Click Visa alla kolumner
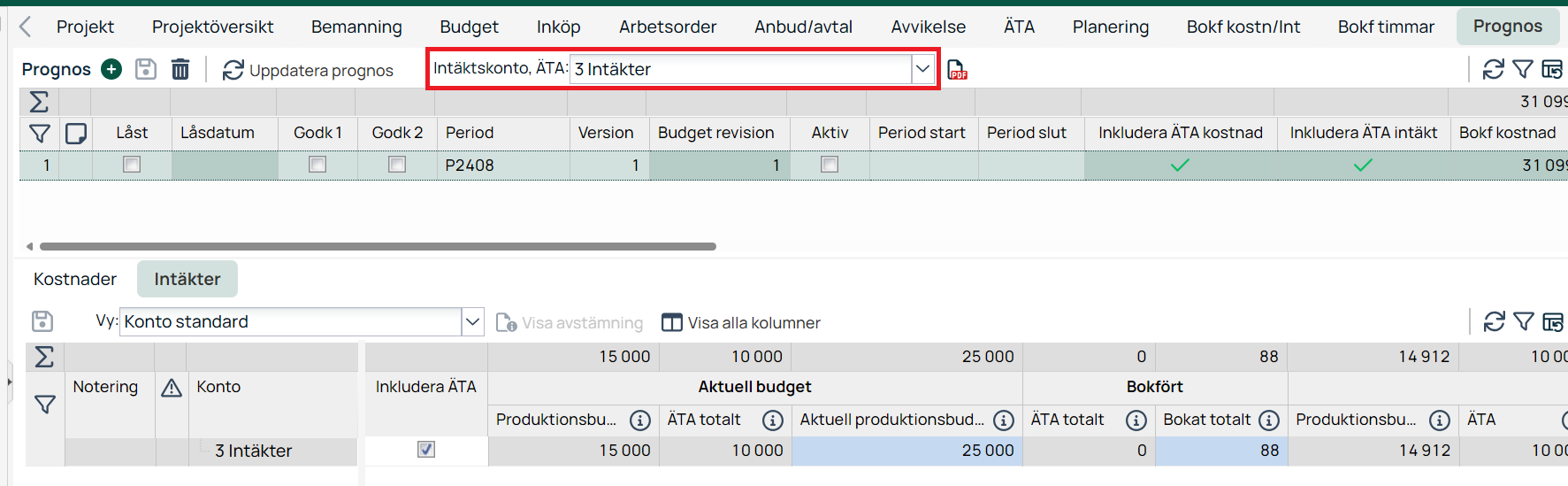This screenshot has height=486, width=1568. point(741,322)
